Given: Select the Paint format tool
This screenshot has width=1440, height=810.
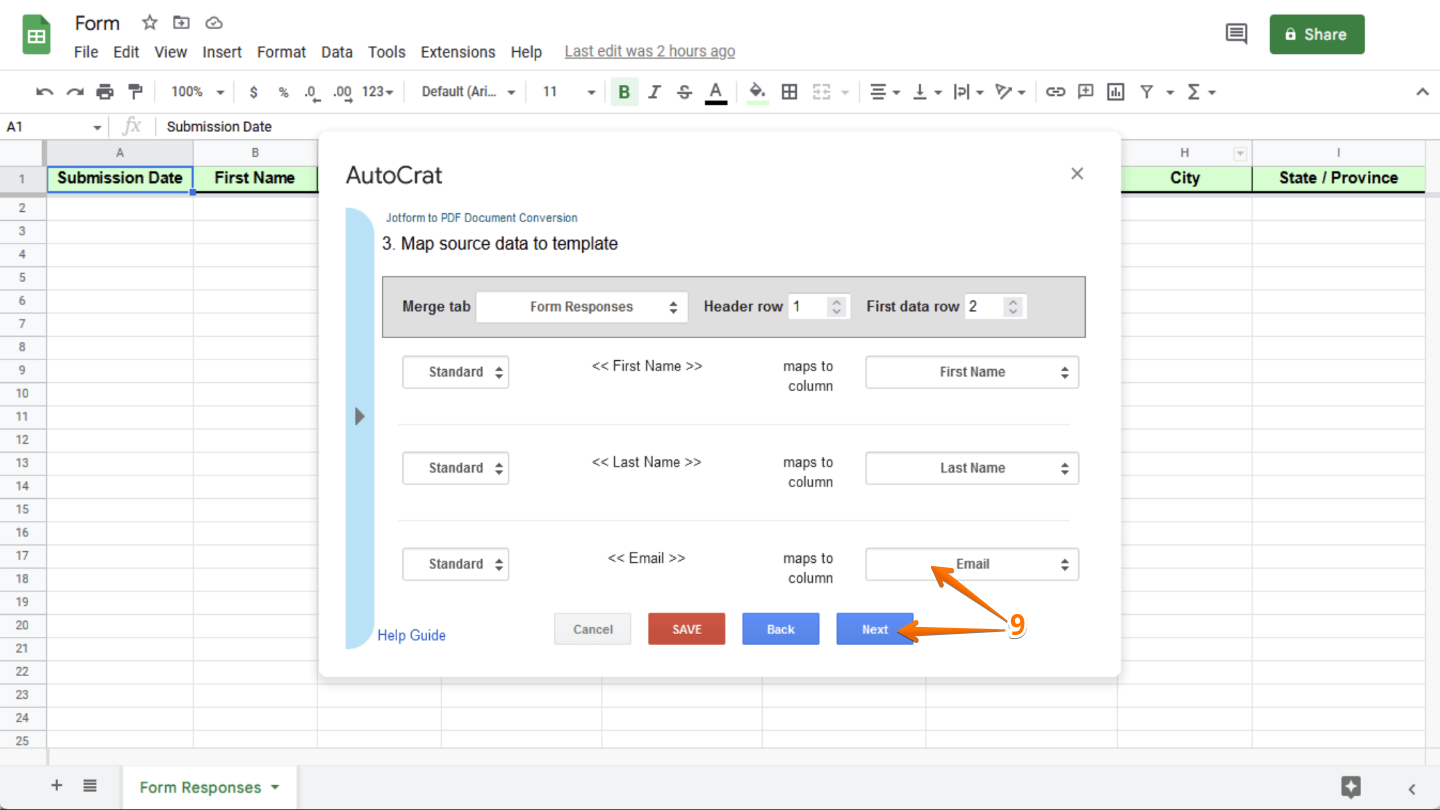Looking at the screenshot, I should [x=136, y=91].
